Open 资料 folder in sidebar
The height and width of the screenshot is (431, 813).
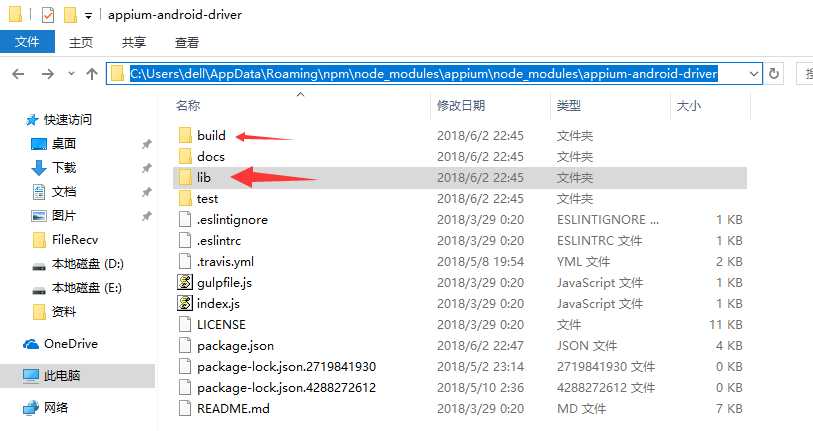pyautogui.click(x=64, y=312)
